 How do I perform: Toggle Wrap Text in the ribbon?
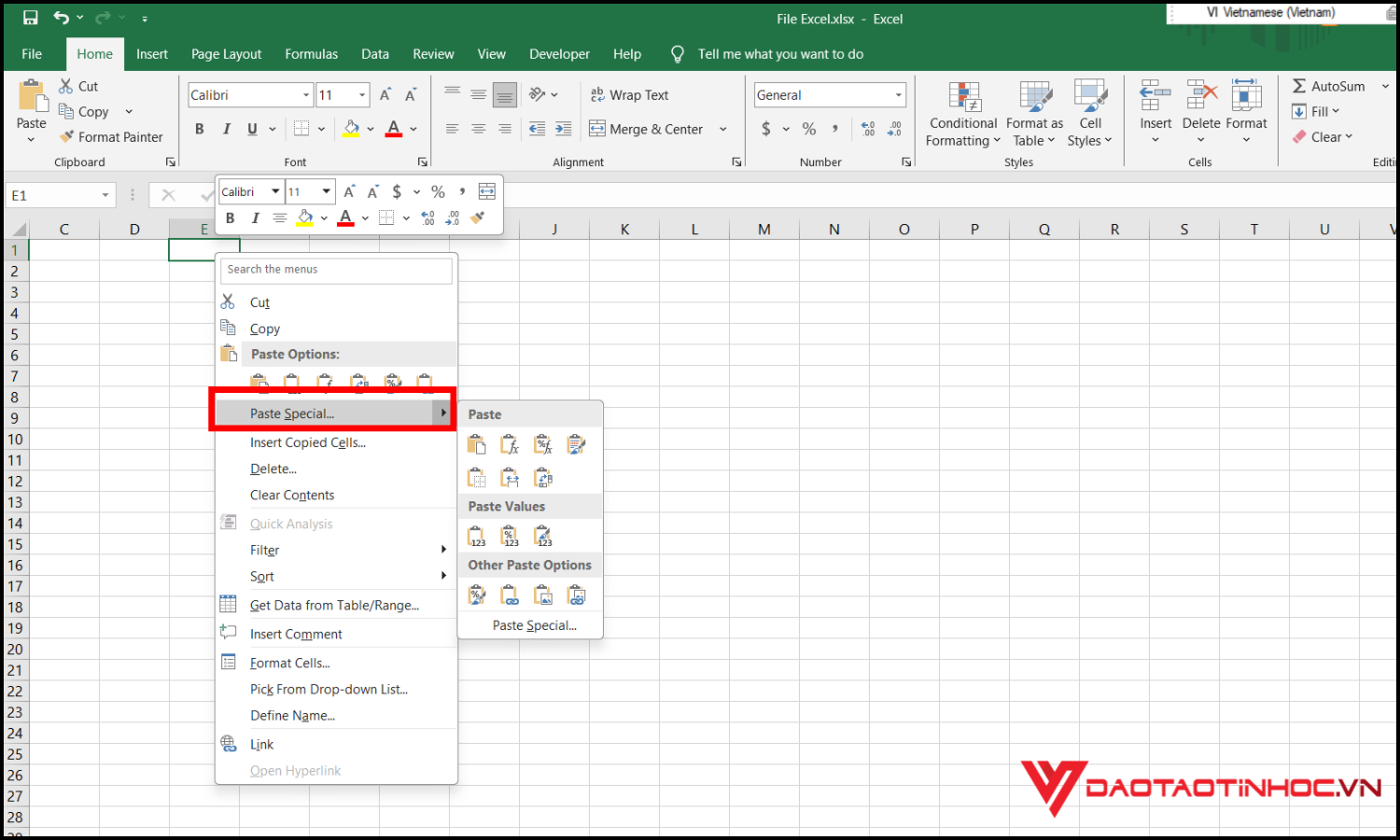tap(629, 95)
